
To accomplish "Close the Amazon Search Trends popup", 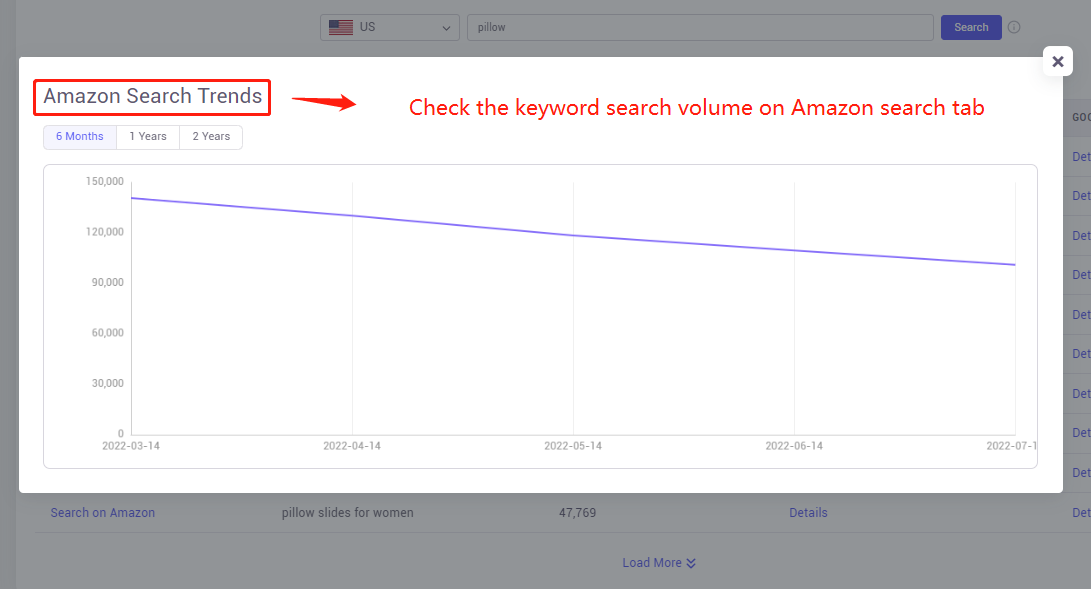I will [x=1058, y=61].
